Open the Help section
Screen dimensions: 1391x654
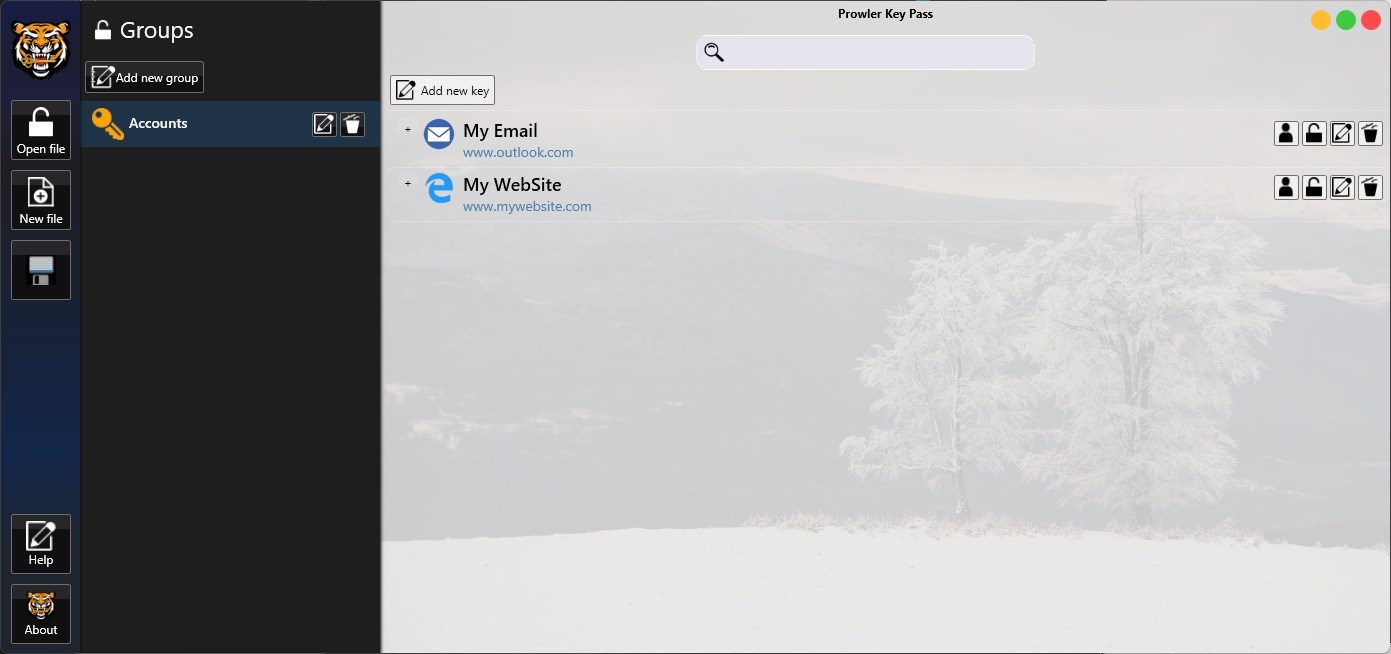pos(41,544)
